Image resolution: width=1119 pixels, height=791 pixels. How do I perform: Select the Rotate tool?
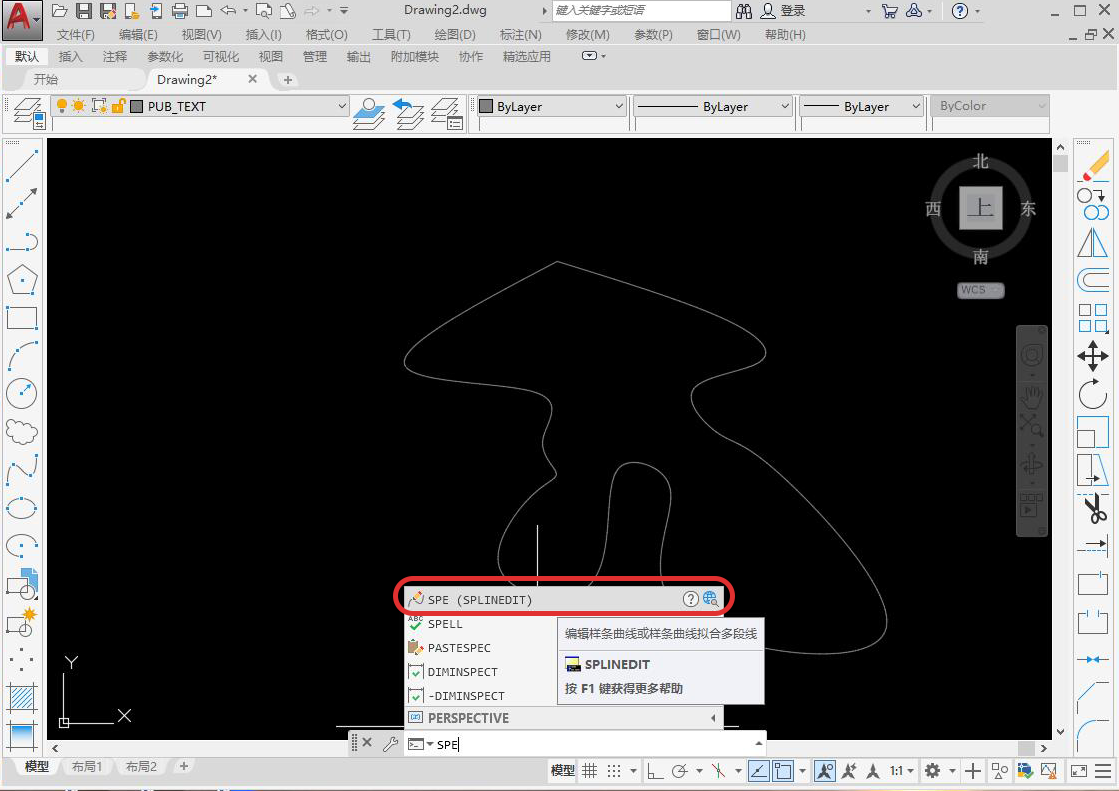(1093, 393)
